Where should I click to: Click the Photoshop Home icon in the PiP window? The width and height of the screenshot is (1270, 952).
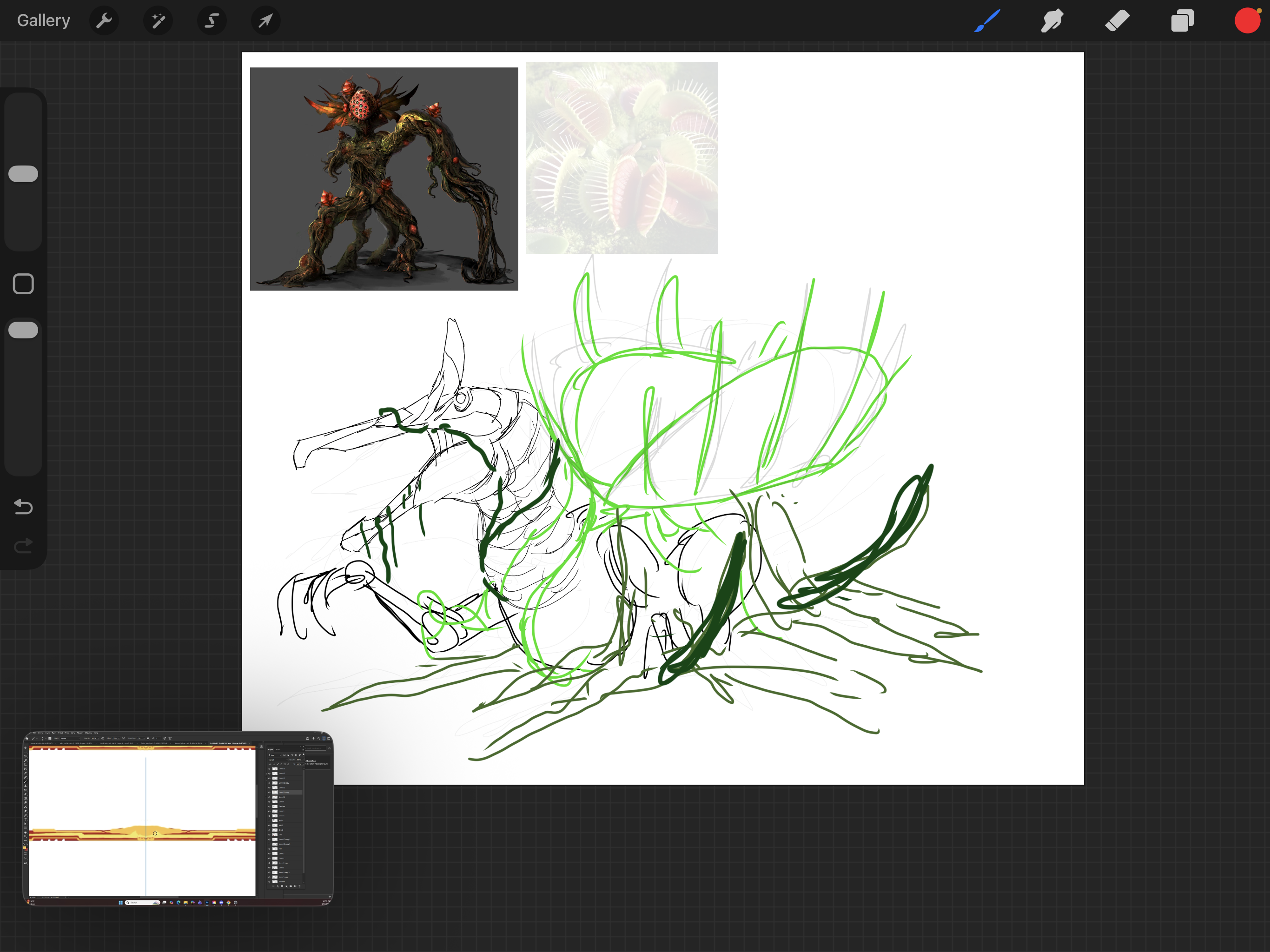point(27,738)
